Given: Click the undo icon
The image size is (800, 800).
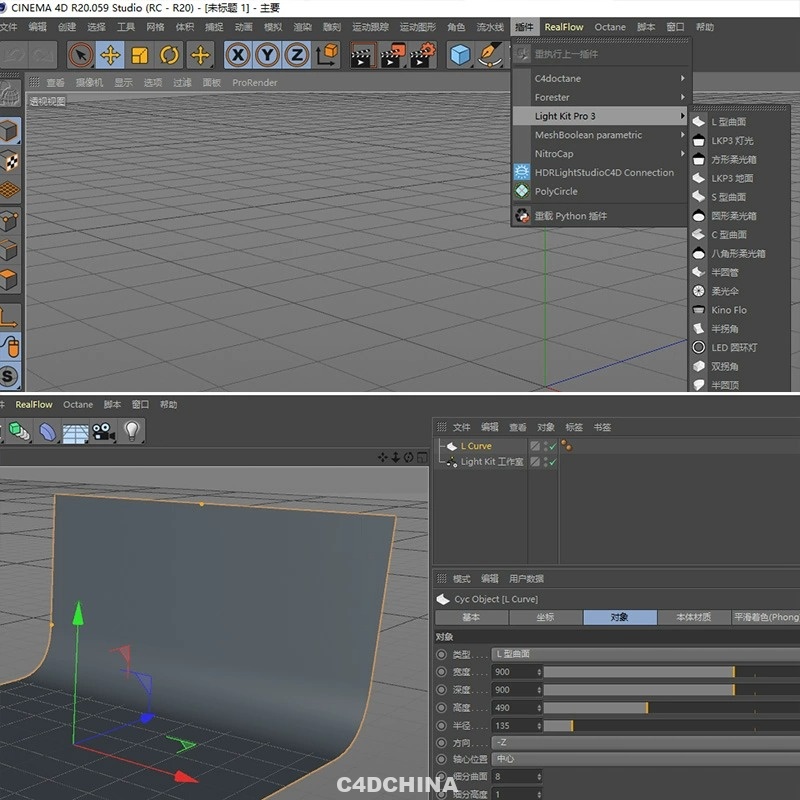Looking at the screenshot, I should [x=13, y=55].
